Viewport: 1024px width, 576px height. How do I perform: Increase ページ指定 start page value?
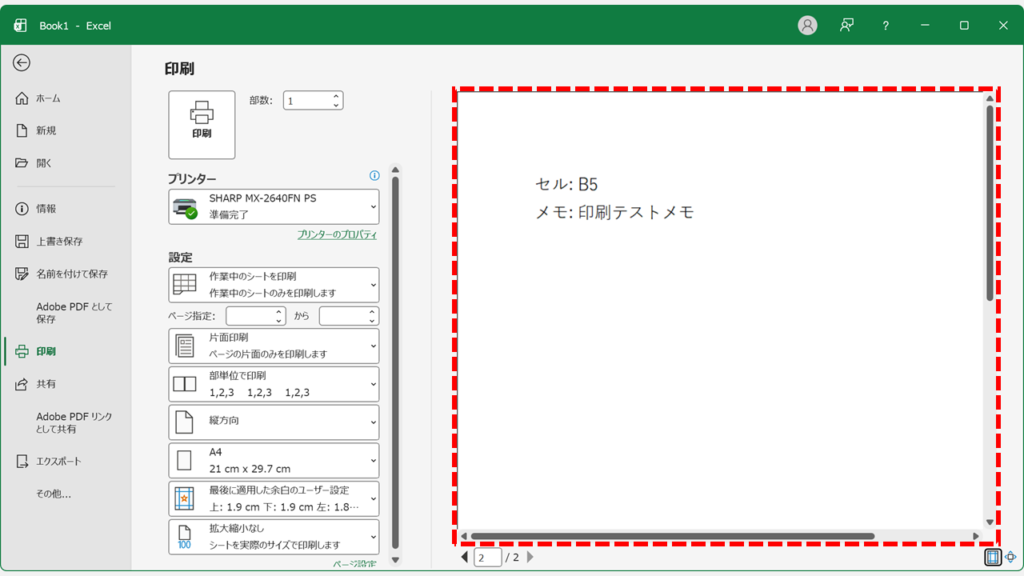pos(279,312)
